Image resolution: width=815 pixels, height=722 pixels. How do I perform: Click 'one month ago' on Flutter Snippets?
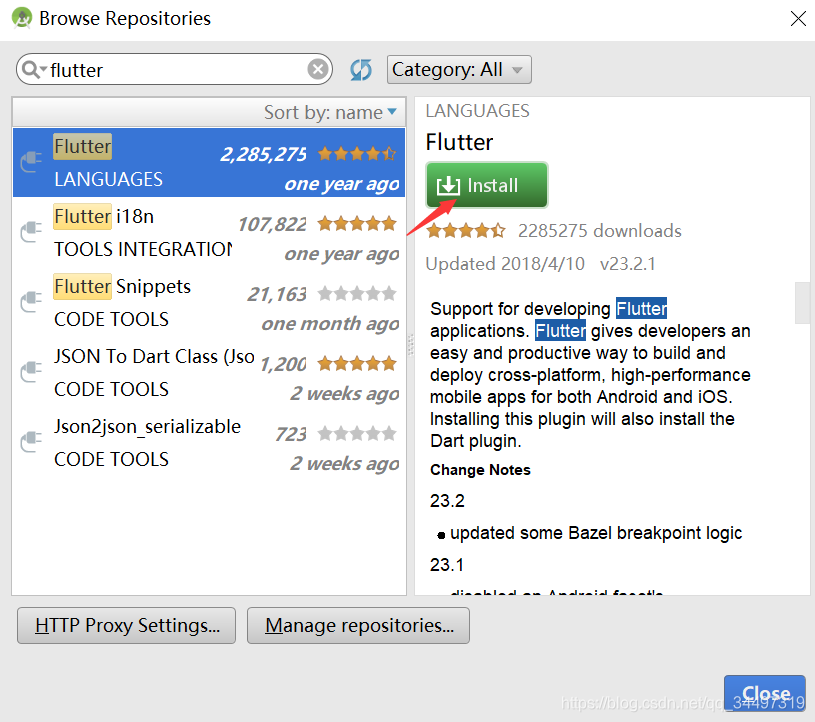(x=330, y=324)
